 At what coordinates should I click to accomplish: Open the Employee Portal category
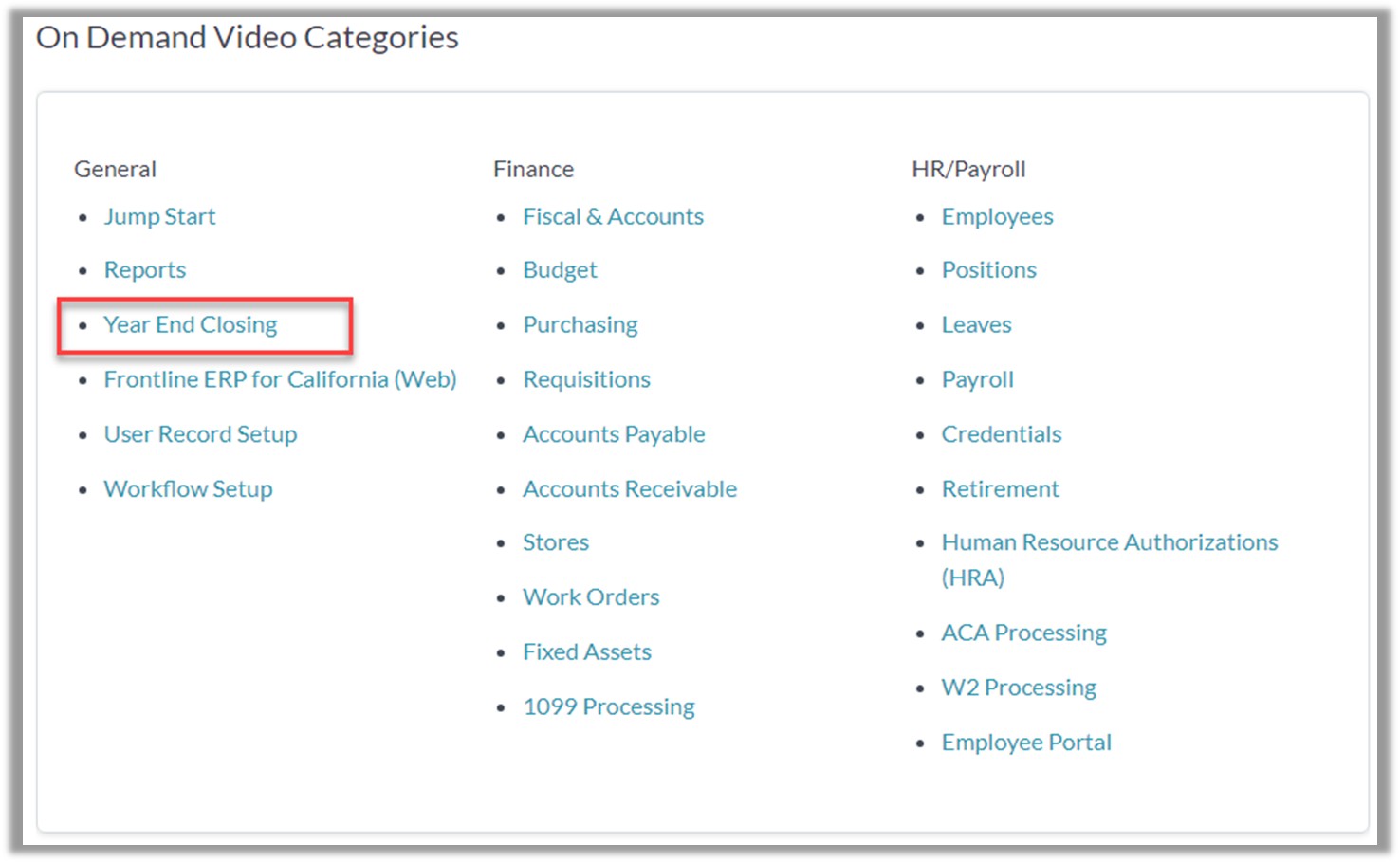(1026, 743)
